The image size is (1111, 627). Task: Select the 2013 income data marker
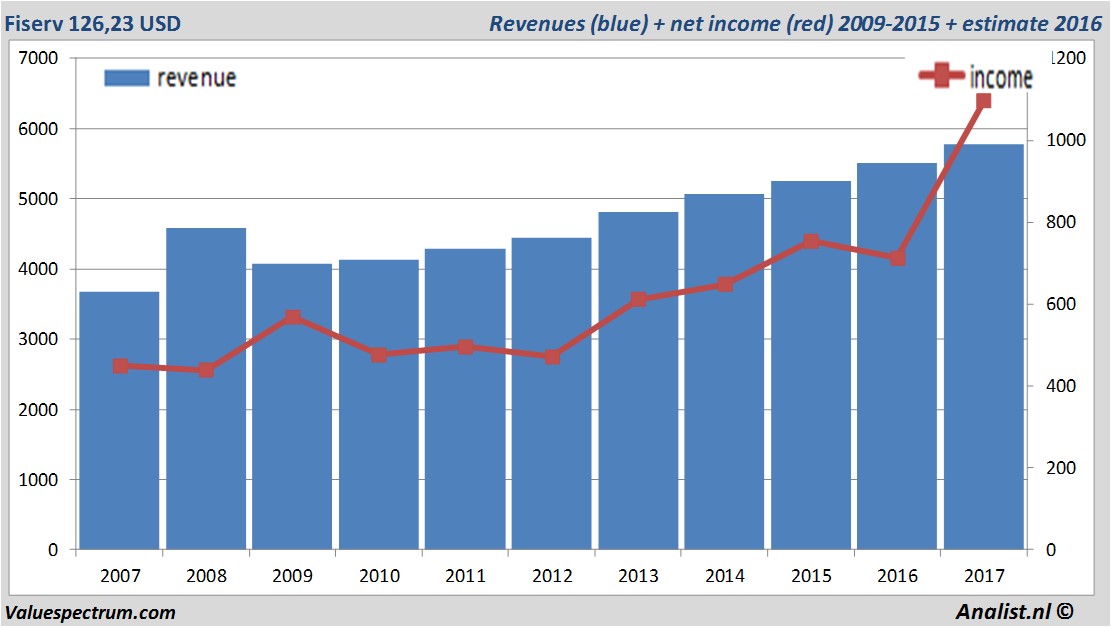[x=638, y=299]
